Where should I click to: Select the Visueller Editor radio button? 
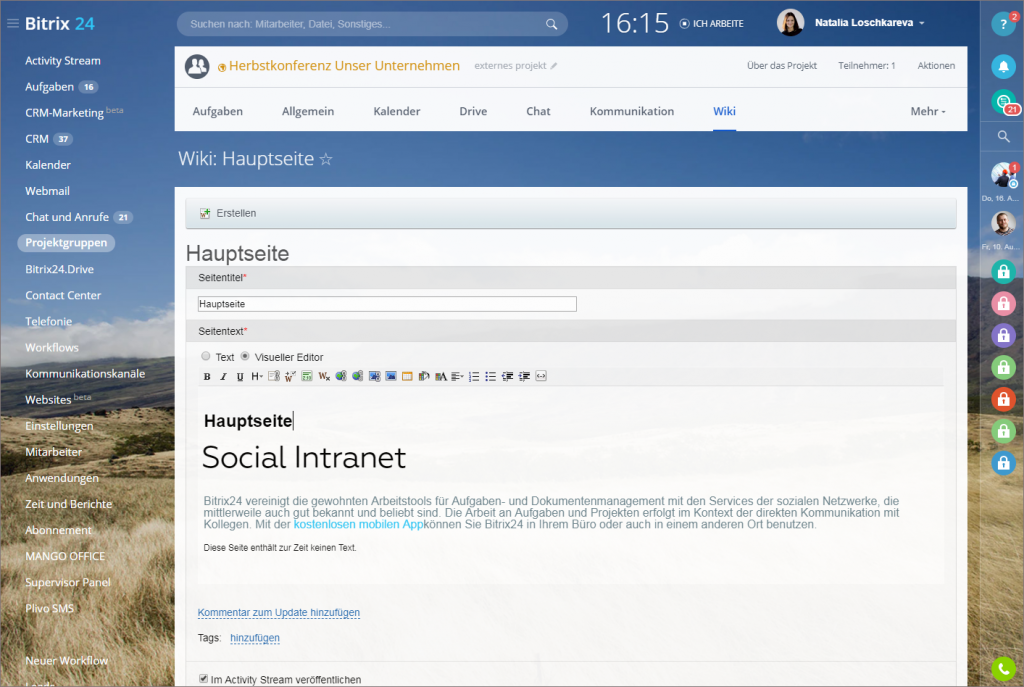(245, 356)
